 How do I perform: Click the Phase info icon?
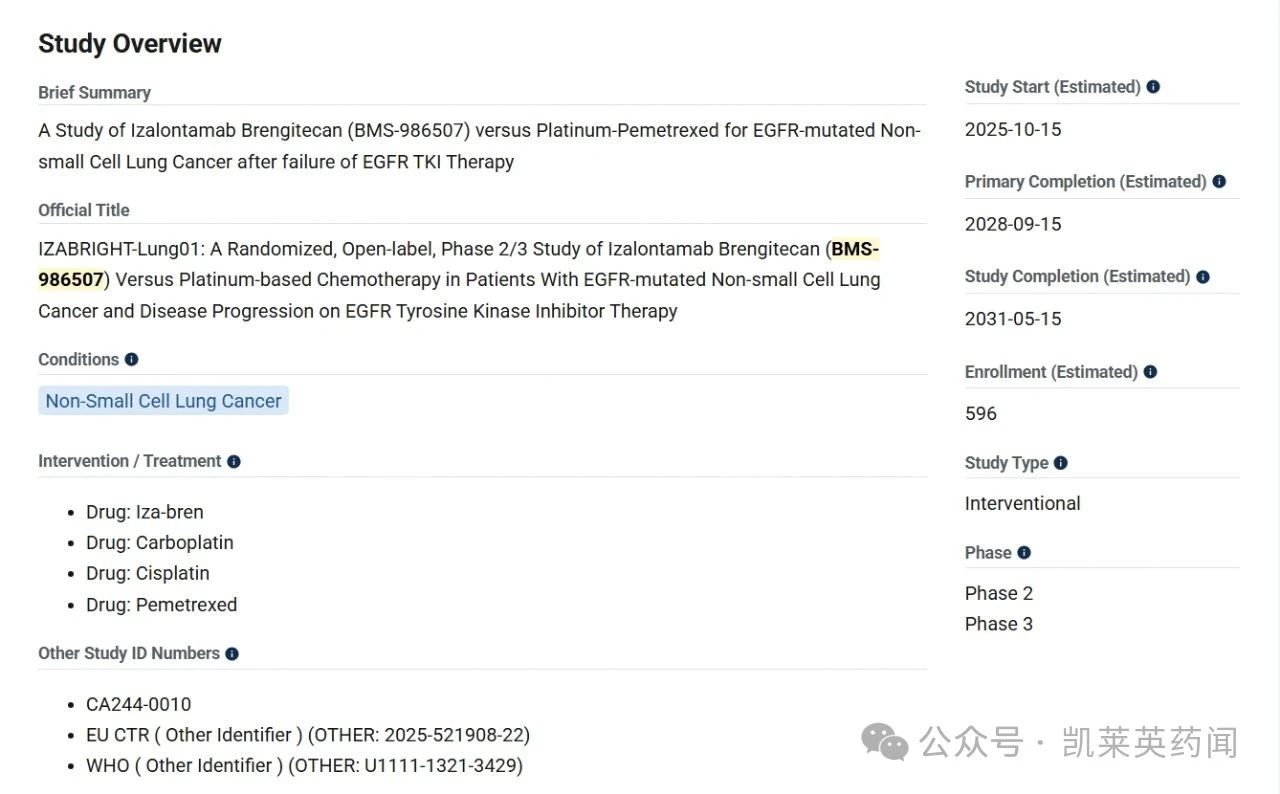(1024, 553)
